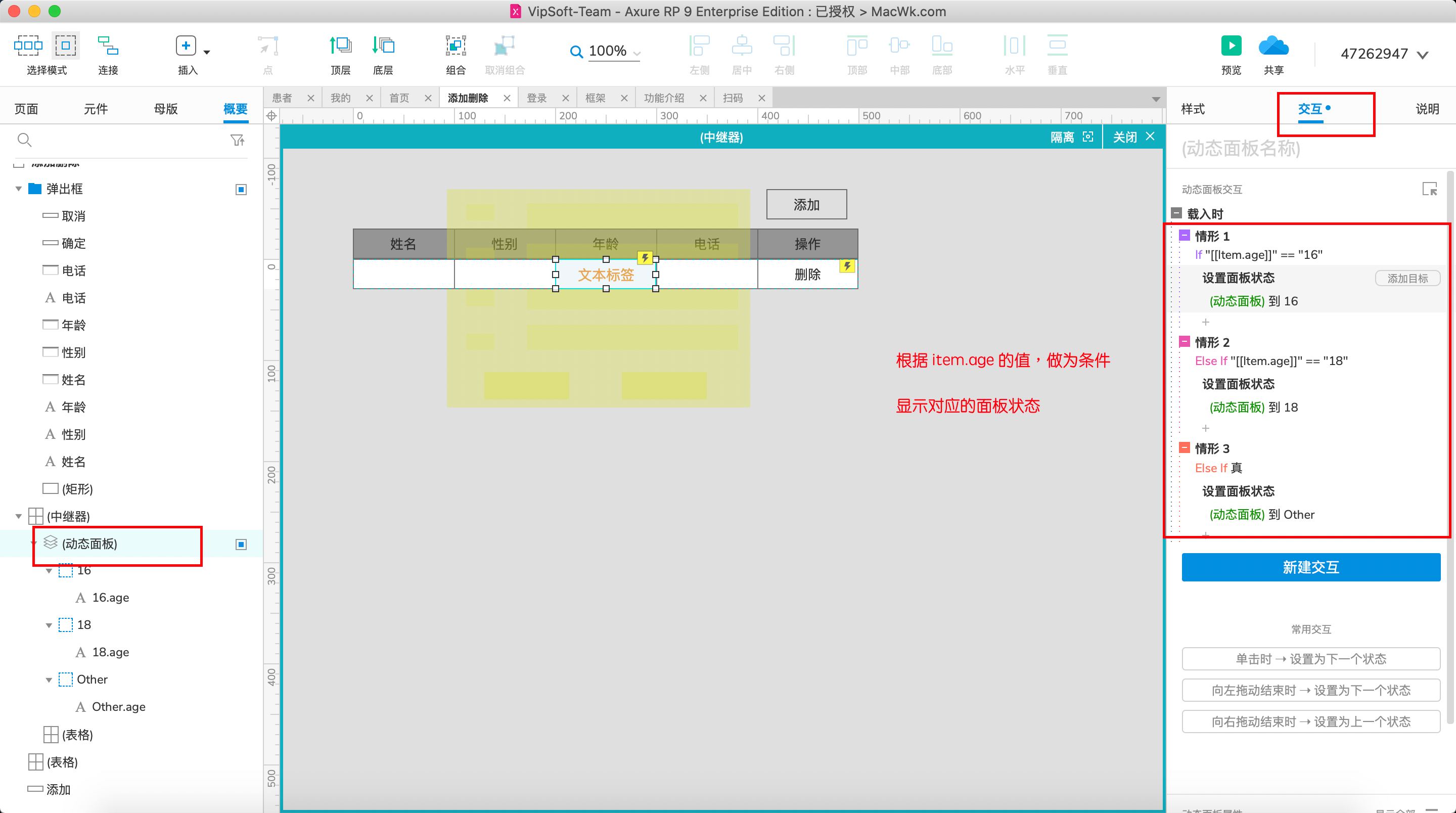The height and width of the screenshot is (813, 1456).
Task: Click the outline search magnifier icon
Action: coord(24,140)
